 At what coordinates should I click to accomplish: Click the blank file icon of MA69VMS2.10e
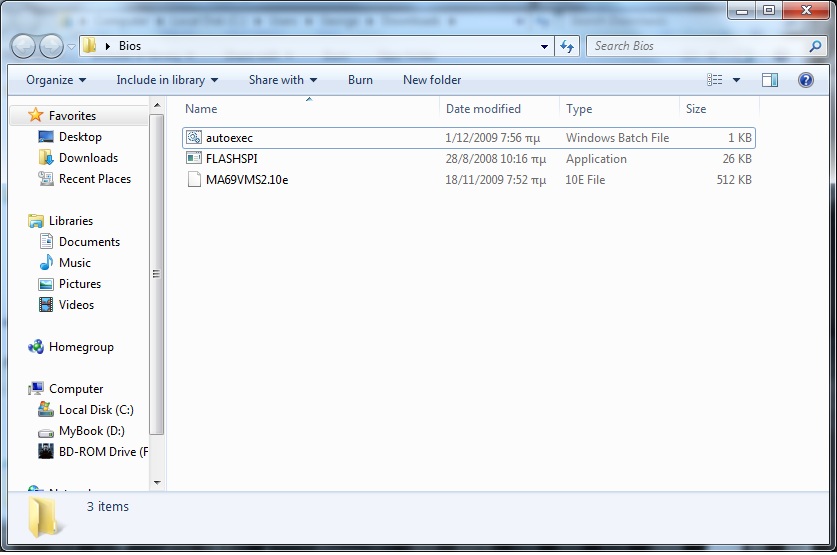194,179
